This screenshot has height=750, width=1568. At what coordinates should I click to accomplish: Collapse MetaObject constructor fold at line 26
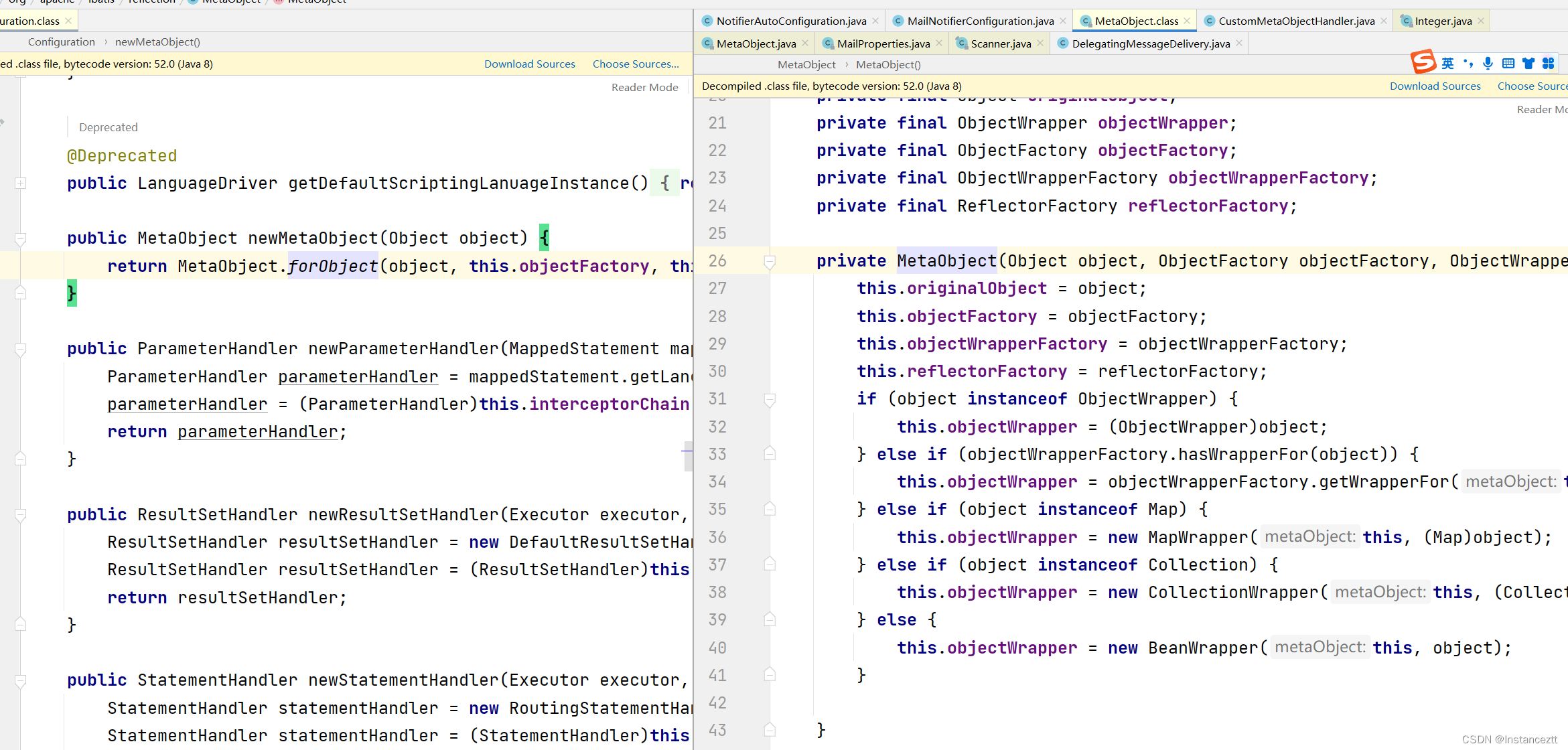pyautogui.click(x=770, y=262)
